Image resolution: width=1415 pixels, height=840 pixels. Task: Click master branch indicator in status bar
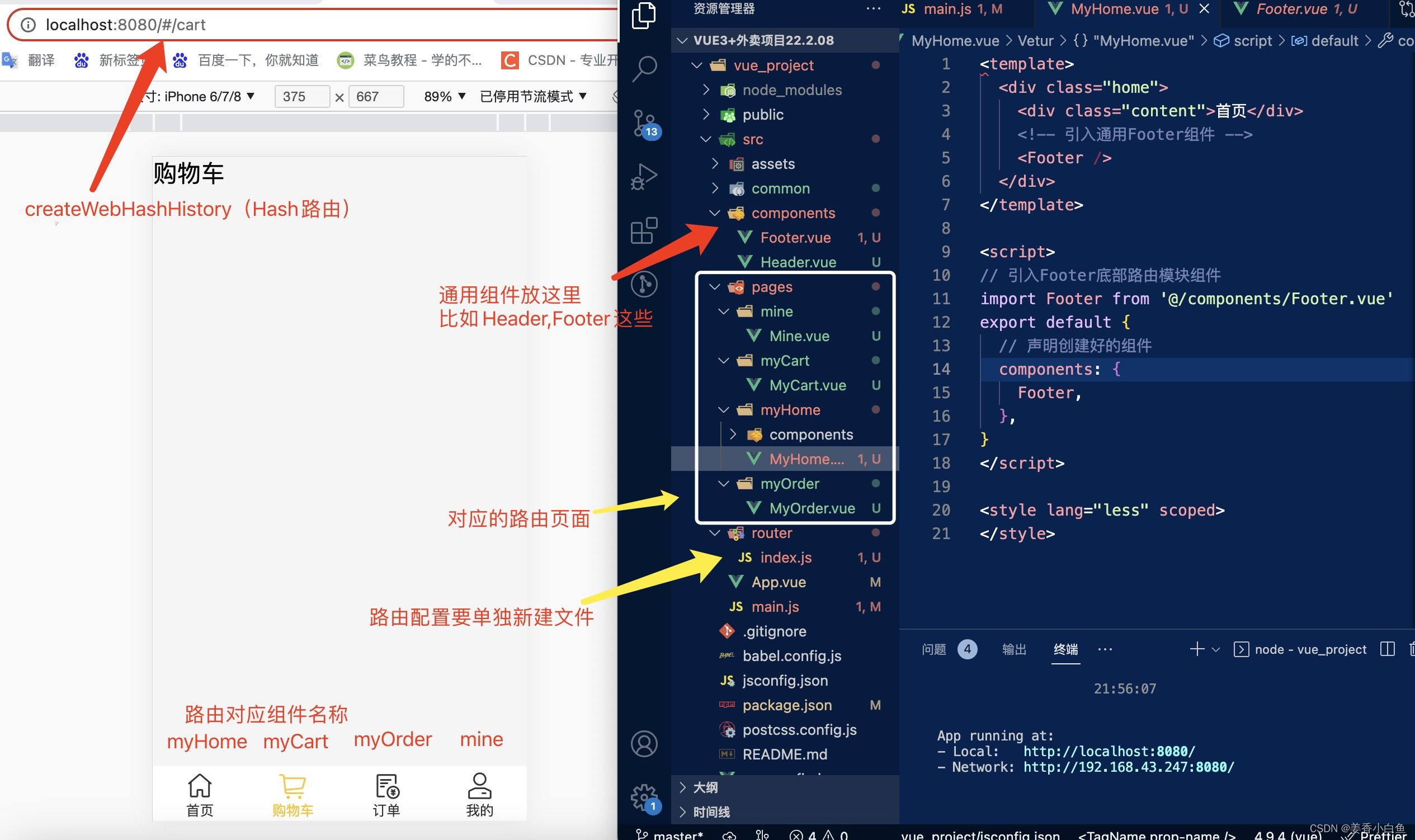pos(669,834)
